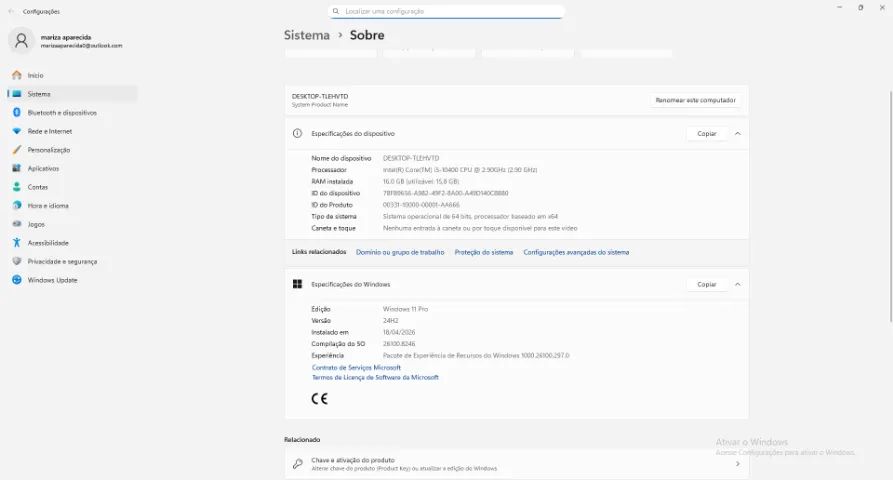
Task: Click the processor value Intel Core i5-10400
Action: [x=460, y=170]
